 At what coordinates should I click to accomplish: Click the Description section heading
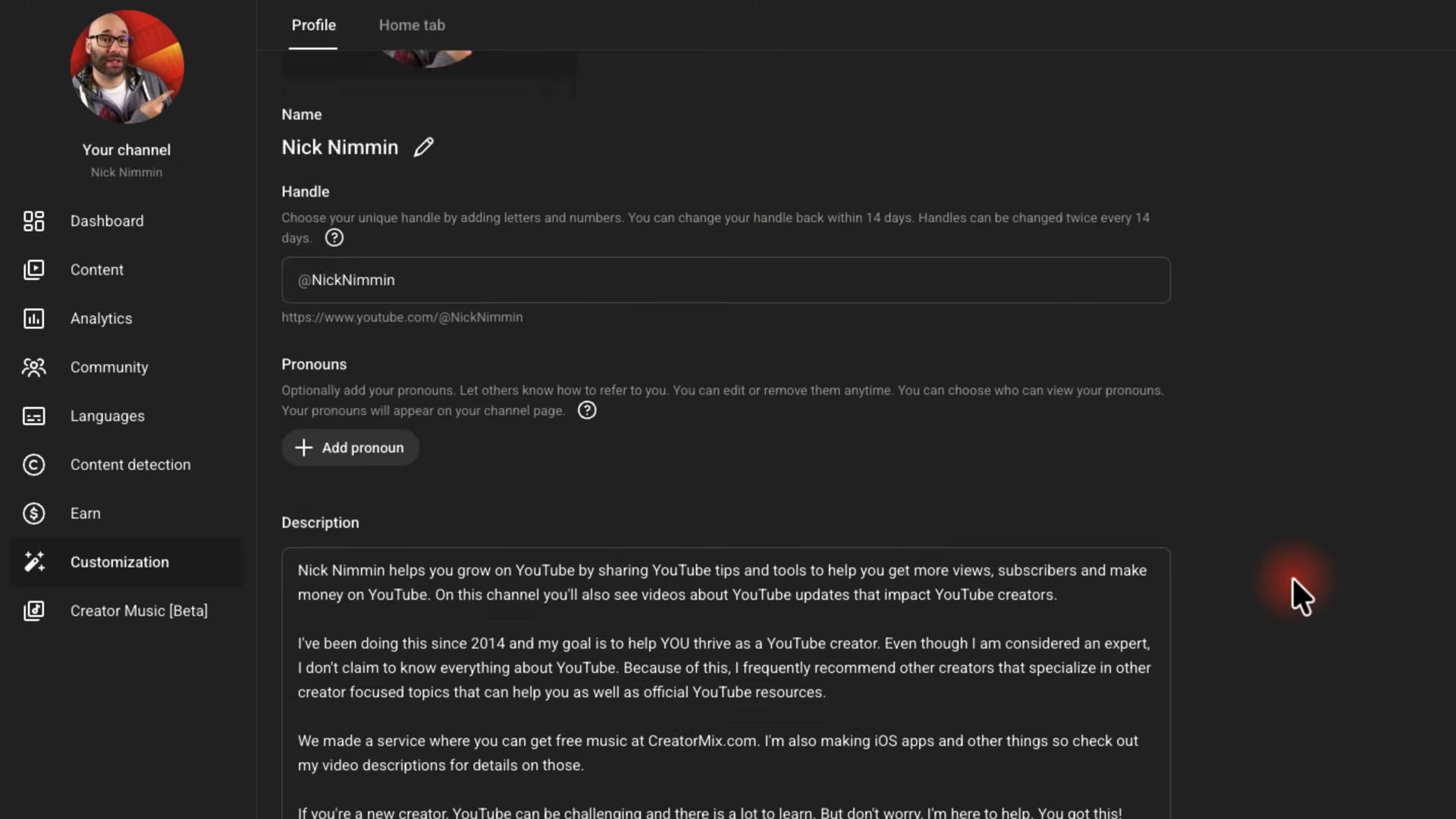pos(320,522)
